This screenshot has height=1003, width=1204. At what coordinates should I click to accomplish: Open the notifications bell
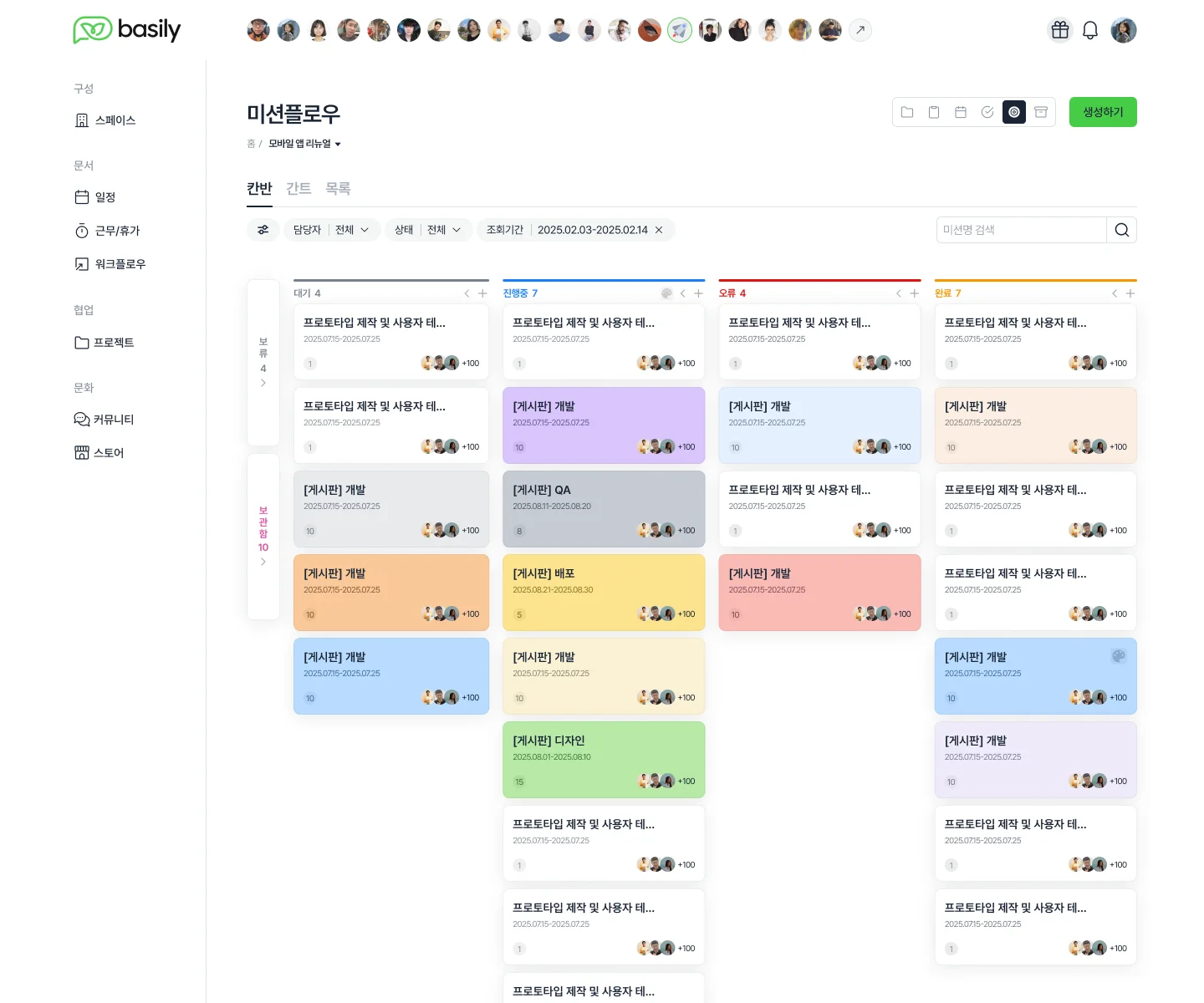coord(1090,30)
